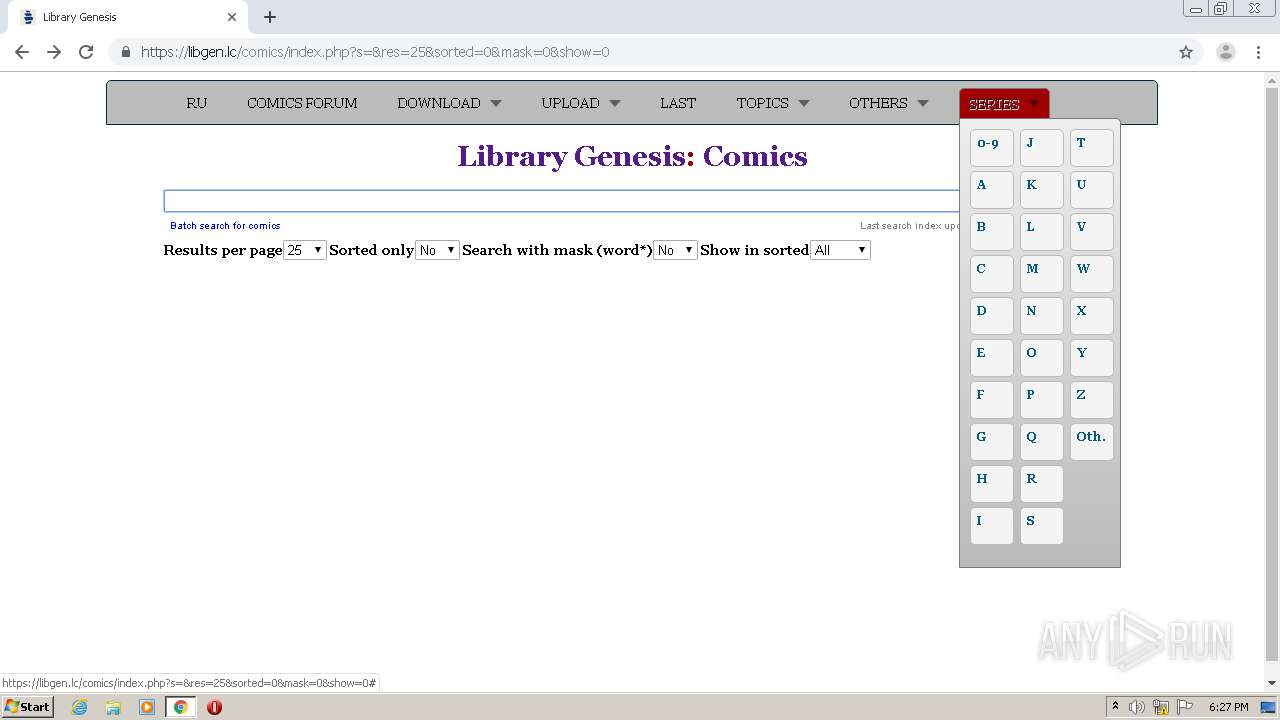Open the Chrome profile avatar
The image size is (1280, 720).
pyautogui.click(x=1226, y=52)
